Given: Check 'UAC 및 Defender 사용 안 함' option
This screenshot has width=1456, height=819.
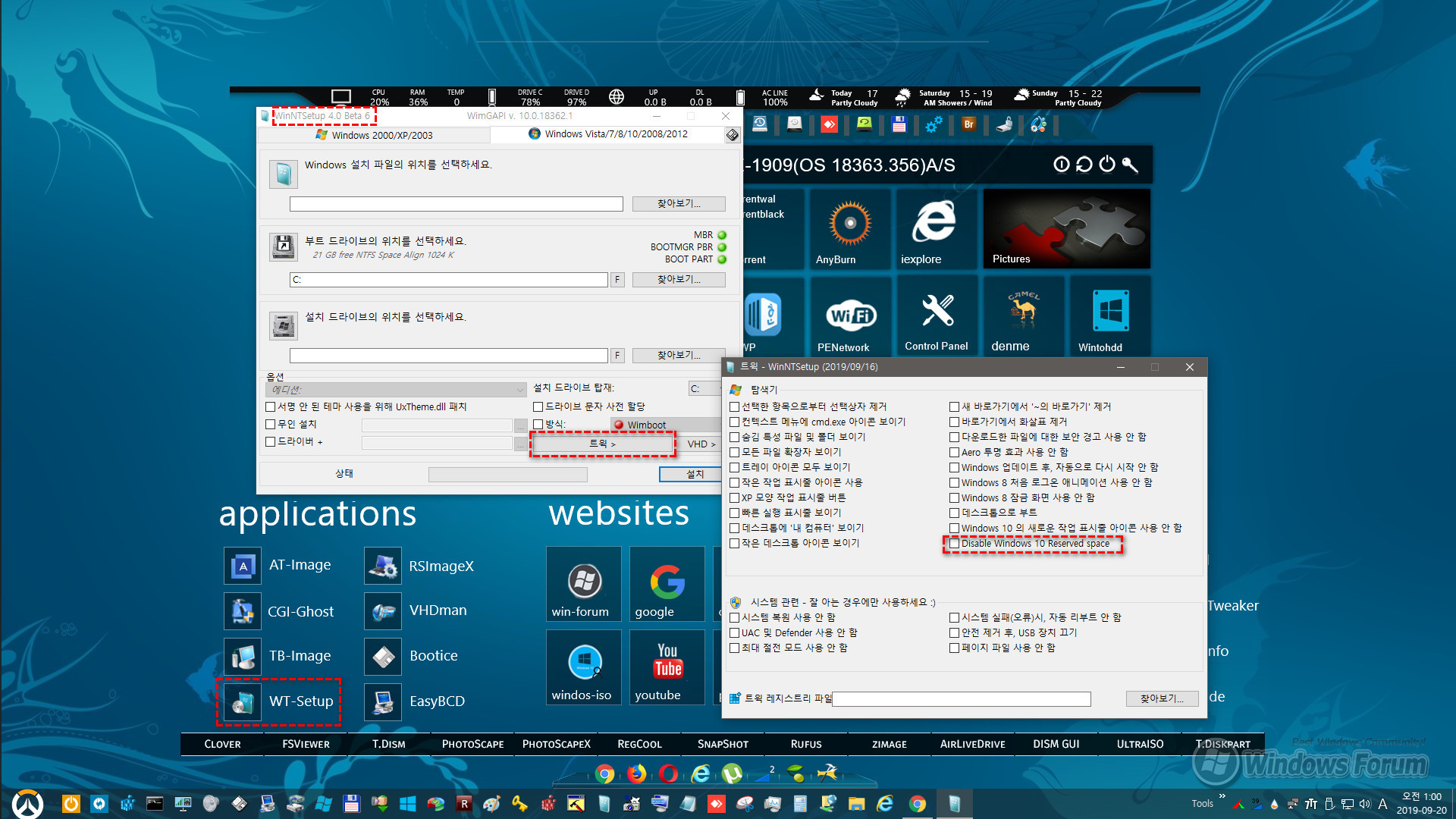Looking at the screenshot, I should (735, 633).
